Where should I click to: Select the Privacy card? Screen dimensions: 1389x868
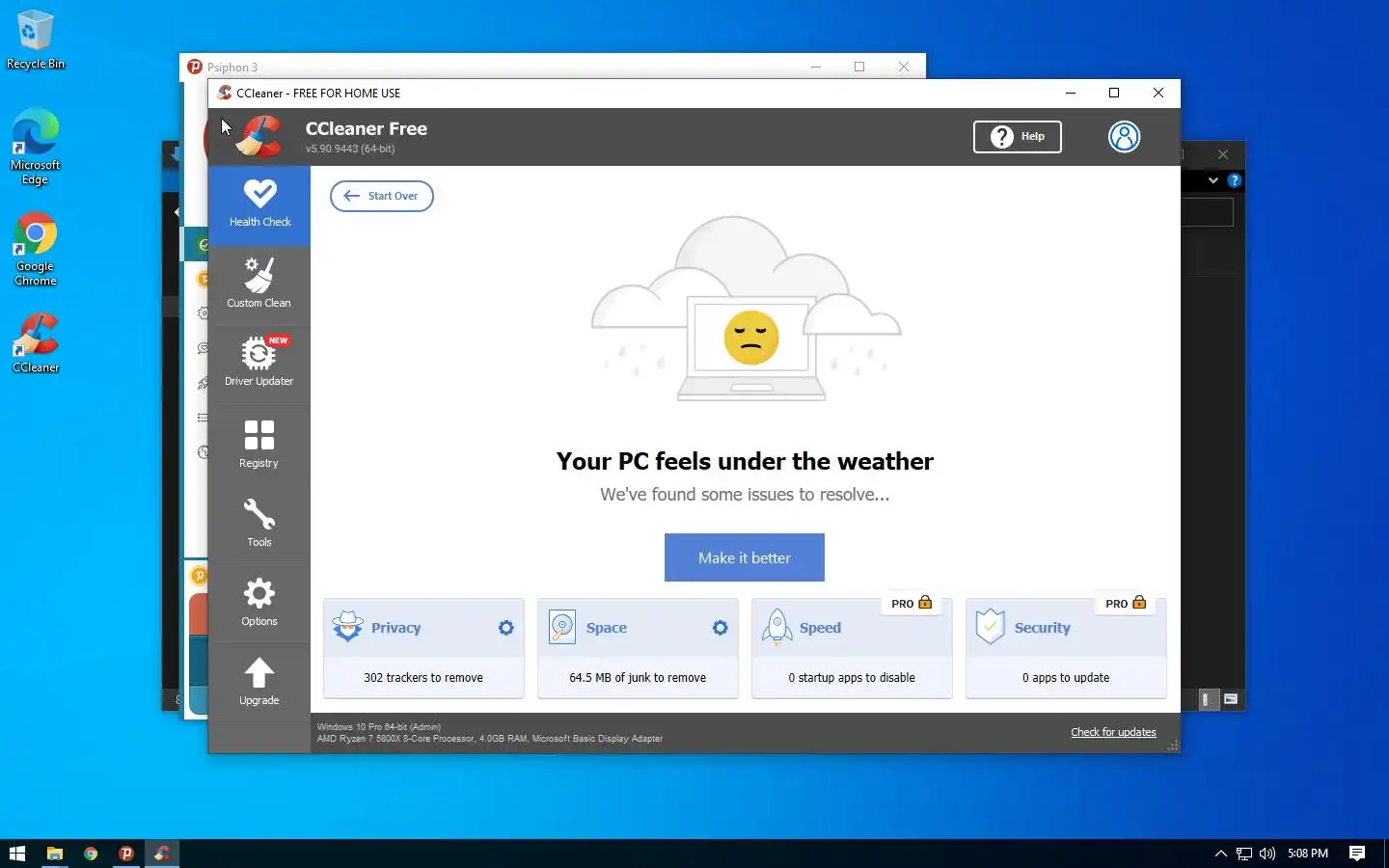coord(423,648)
